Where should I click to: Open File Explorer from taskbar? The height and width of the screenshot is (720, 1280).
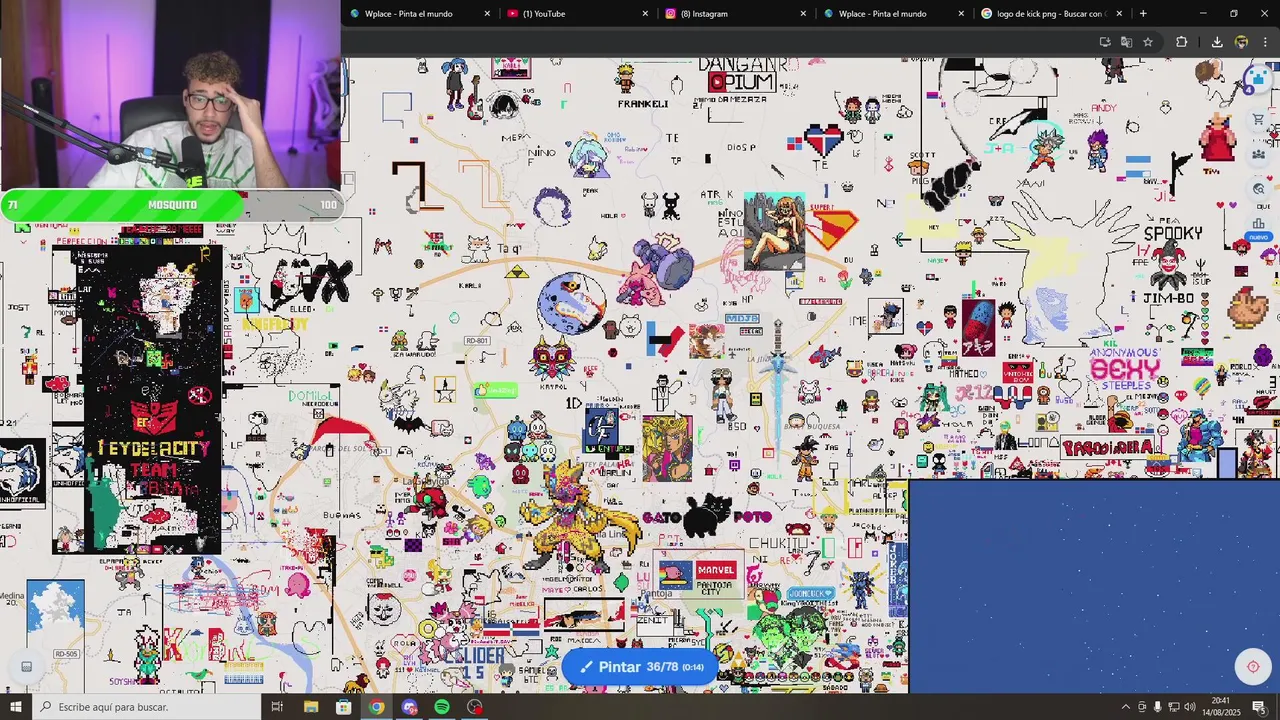click(x=311, y=707)
